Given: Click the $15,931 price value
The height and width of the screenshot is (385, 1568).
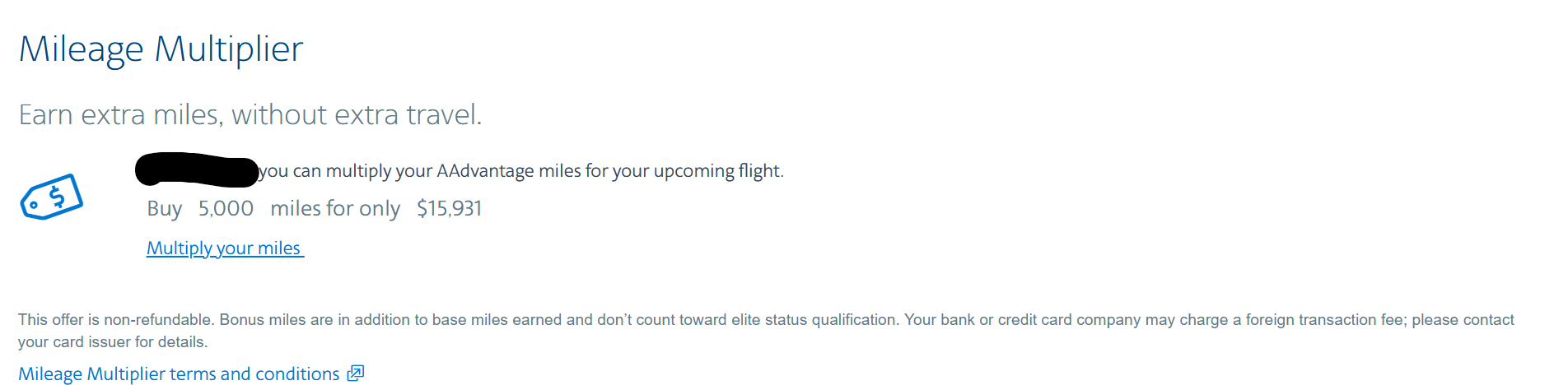Looking at the screenshot, I should [449, 209].
